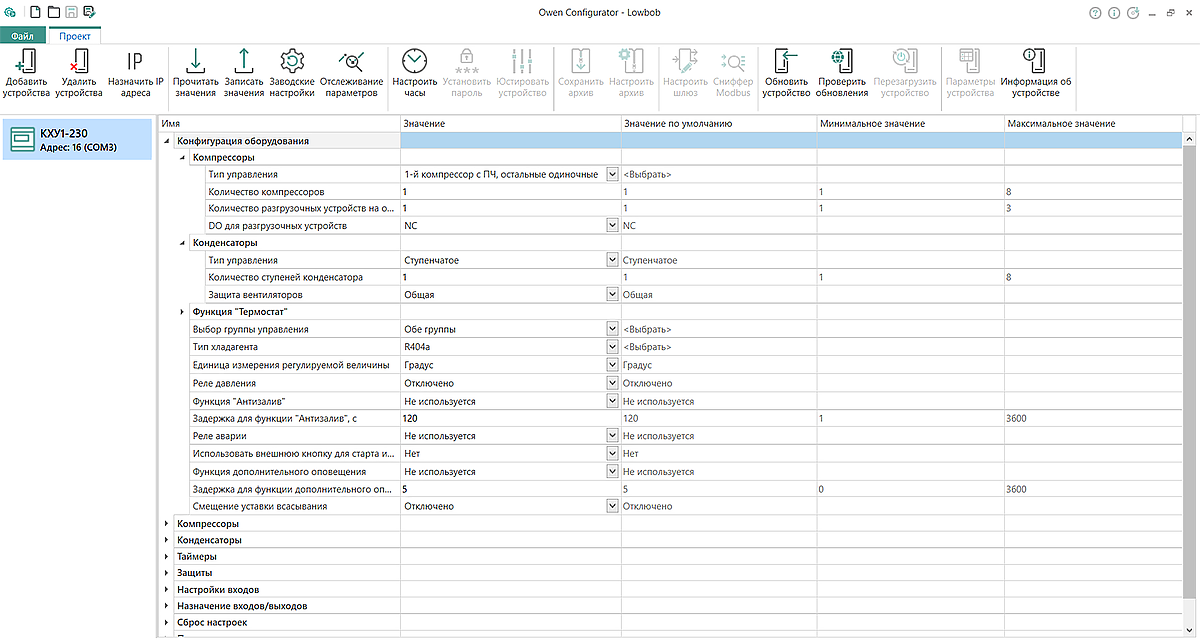Click Настроить шлюз toolbar icon
This screenshot has height=640, width=1200.
pyautogui.click(x=686, y=60)
